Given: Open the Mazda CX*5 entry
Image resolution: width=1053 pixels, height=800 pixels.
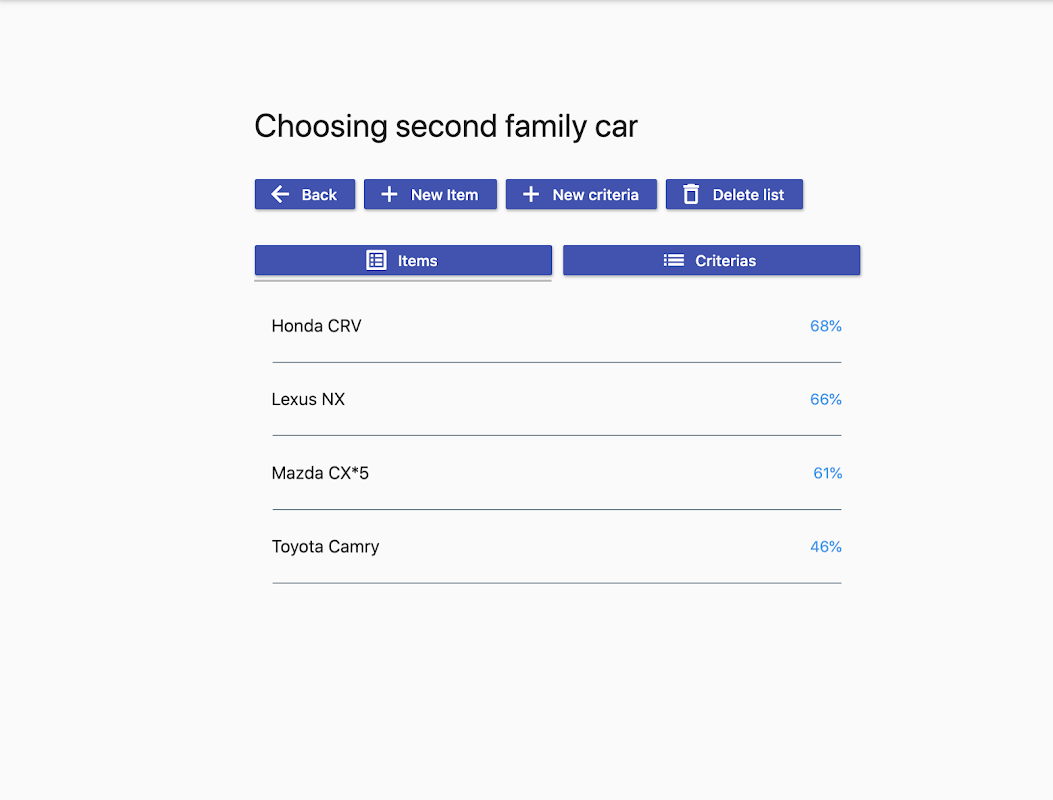Looking at the screenshot, I should tap(320, 473).
